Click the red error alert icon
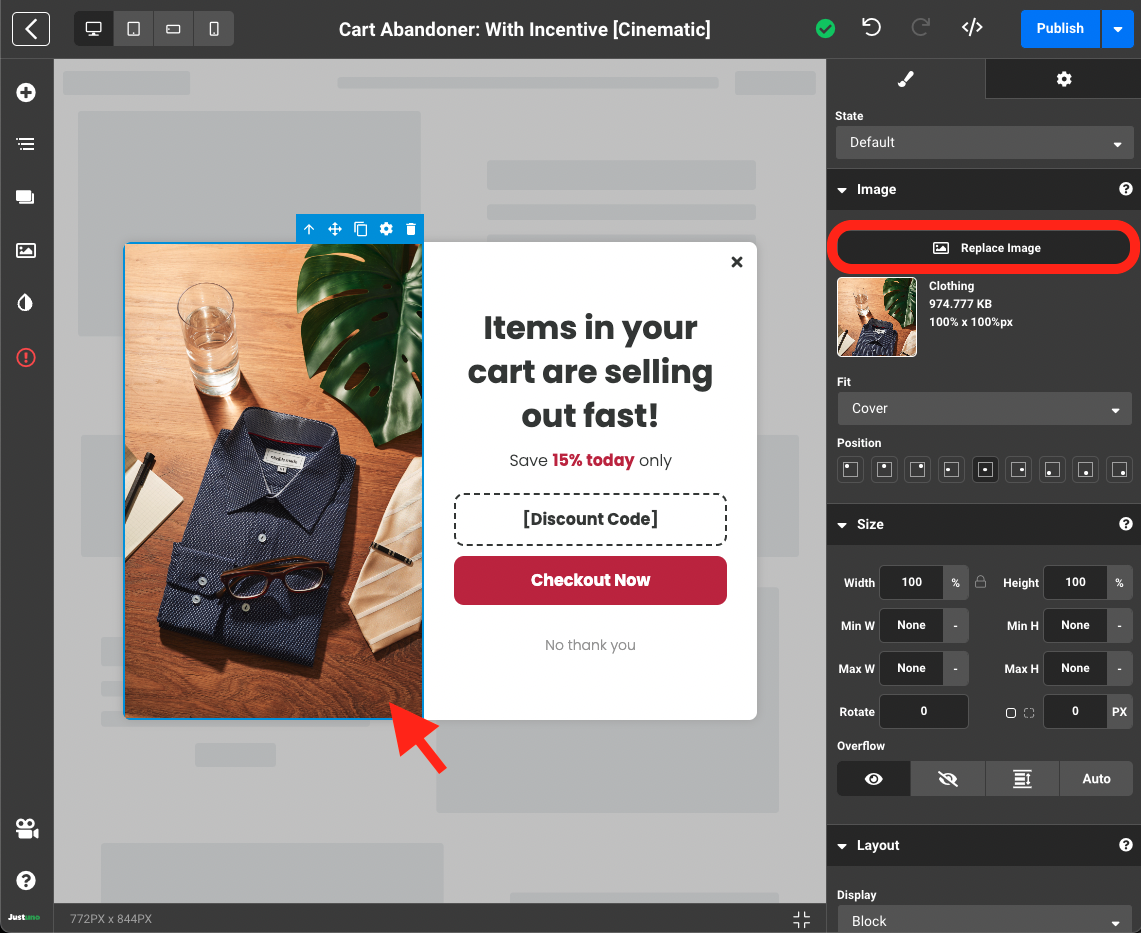1141x933 pixels. (x=26, y=357)
